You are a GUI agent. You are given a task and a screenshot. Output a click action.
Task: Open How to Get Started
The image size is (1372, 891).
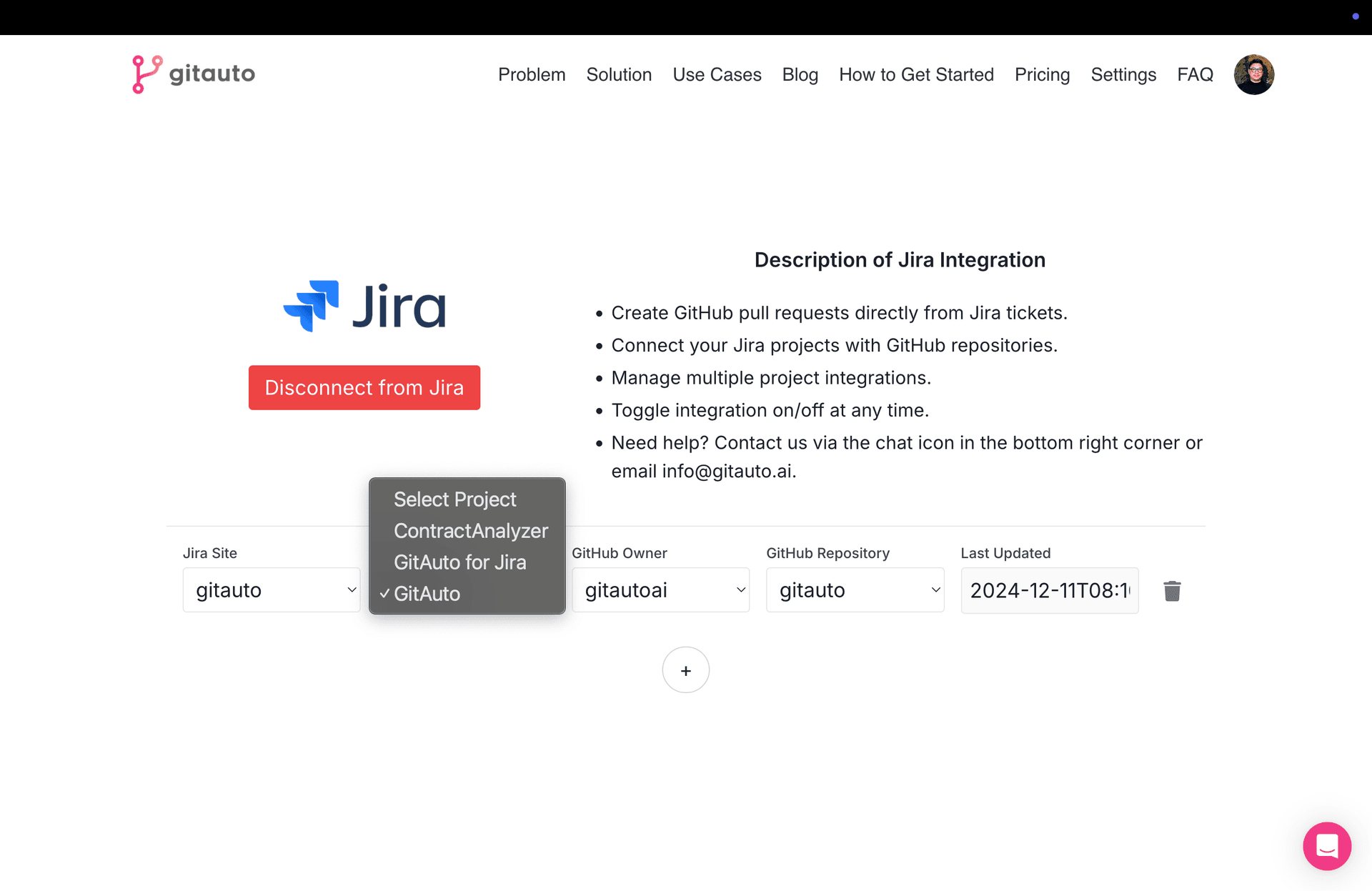(917, 74)
